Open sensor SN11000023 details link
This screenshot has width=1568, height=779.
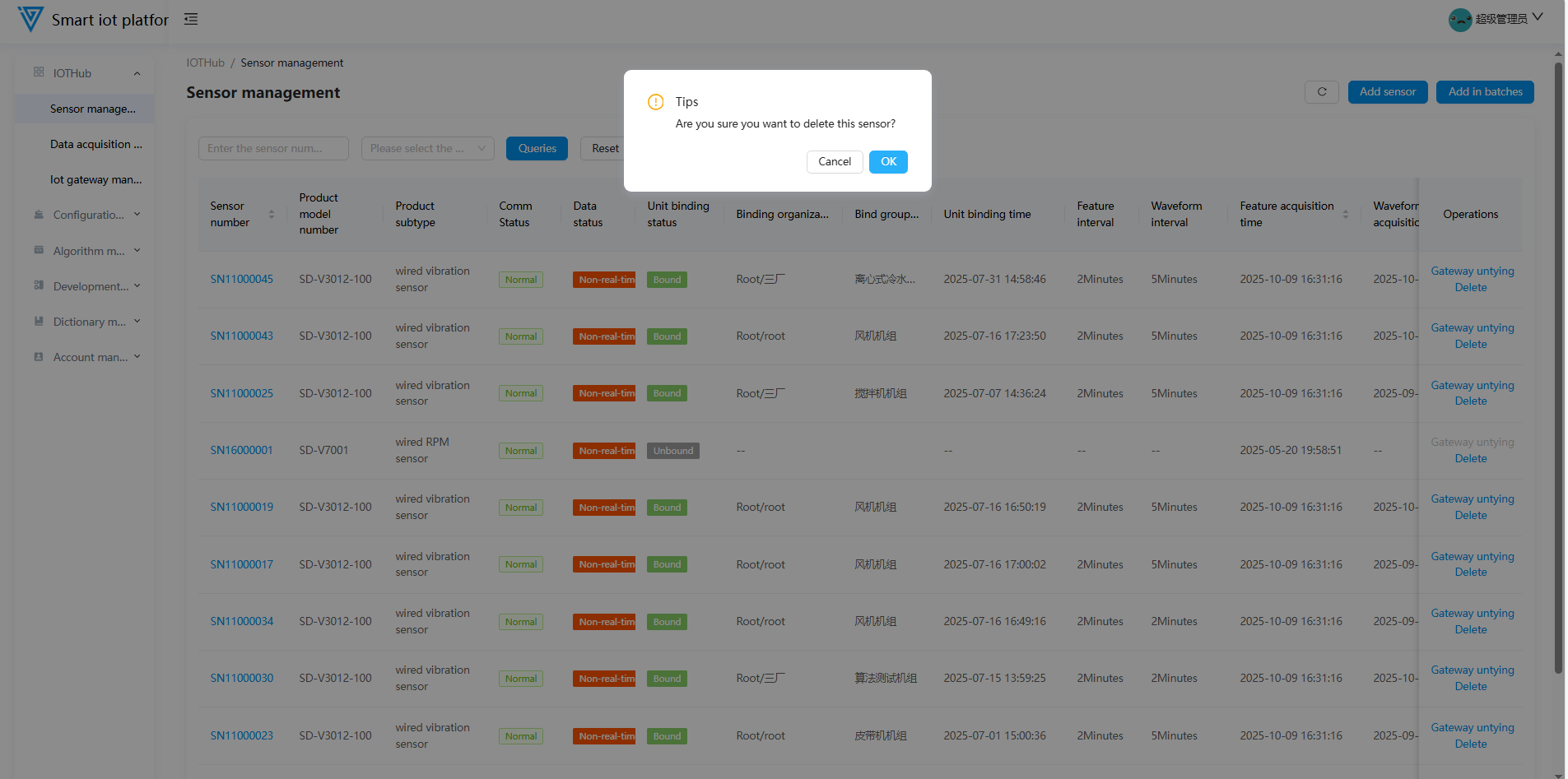click(242, 736)
